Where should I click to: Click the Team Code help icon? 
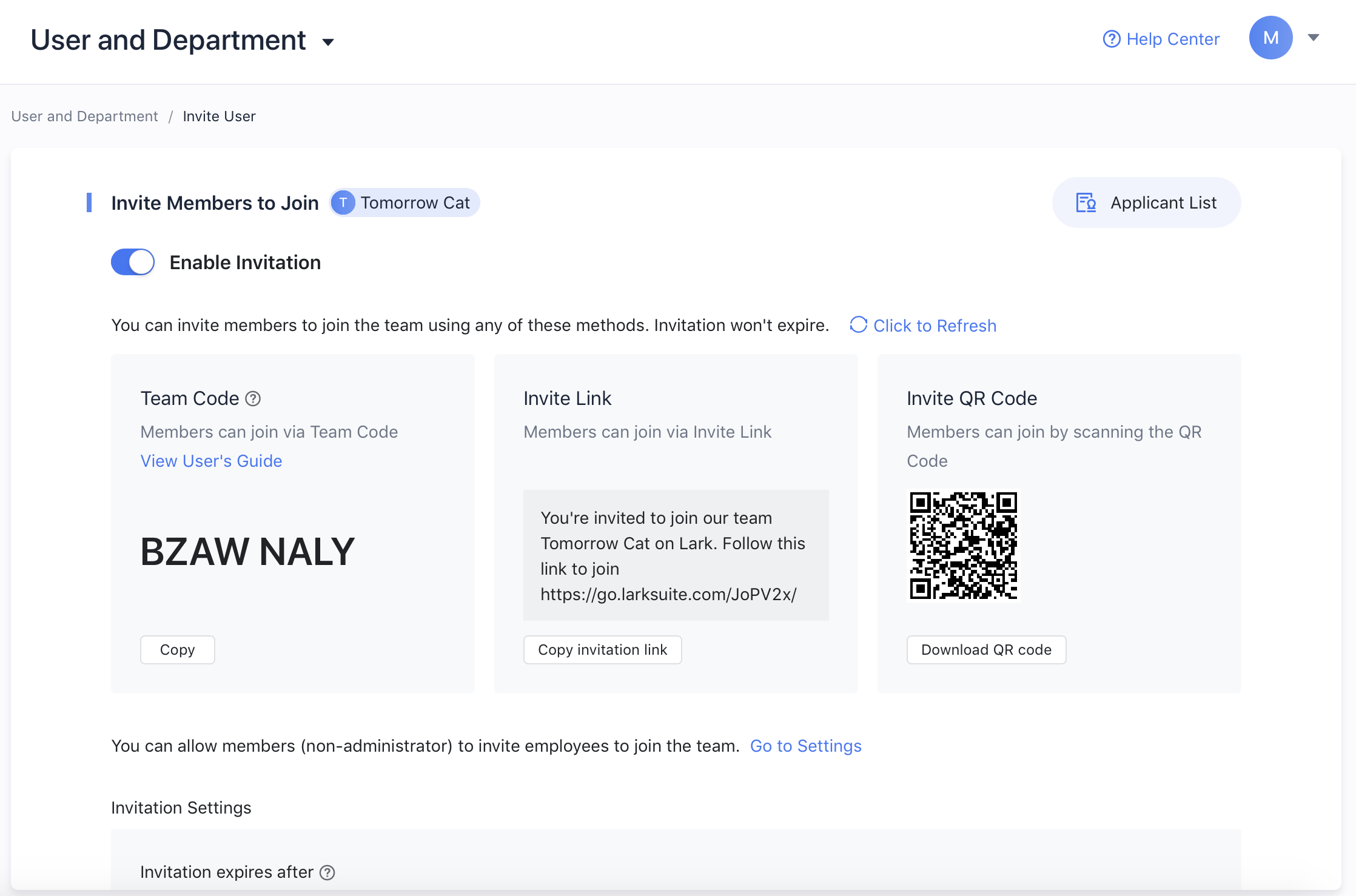point(253,398)
